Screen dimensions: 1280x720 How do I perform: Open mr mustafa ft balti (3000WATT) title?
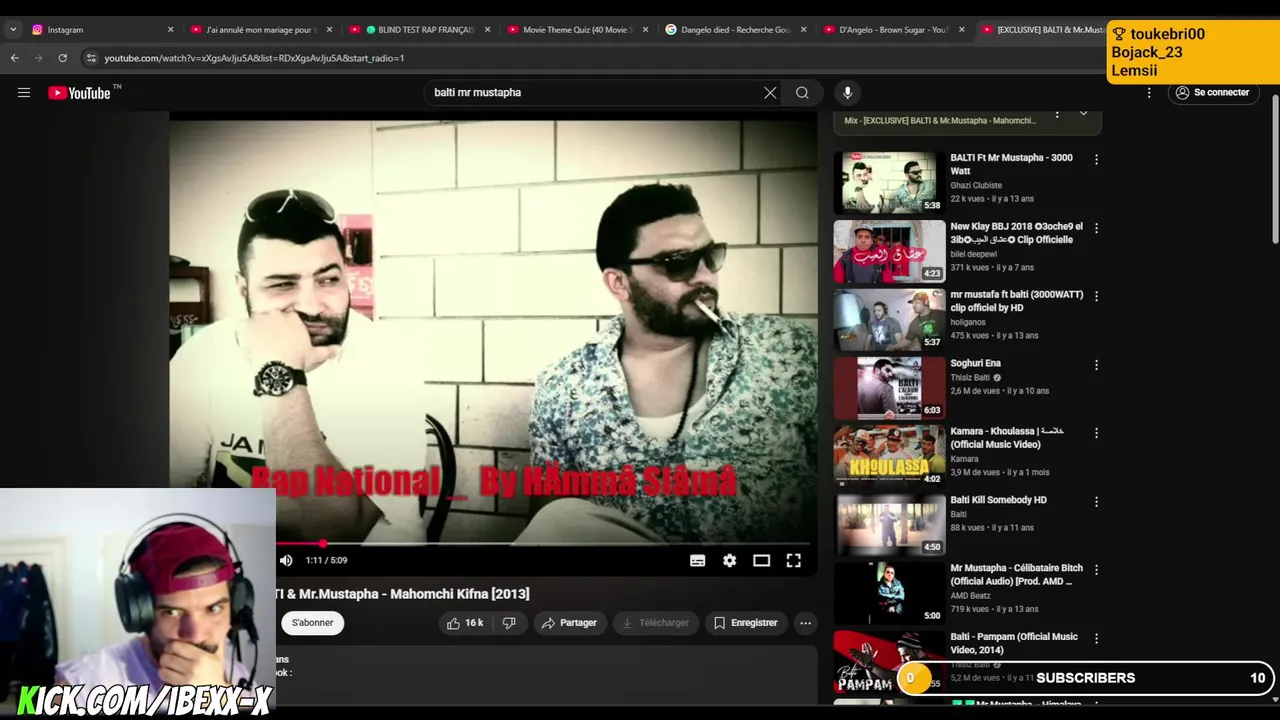(x=1016, y=301)
